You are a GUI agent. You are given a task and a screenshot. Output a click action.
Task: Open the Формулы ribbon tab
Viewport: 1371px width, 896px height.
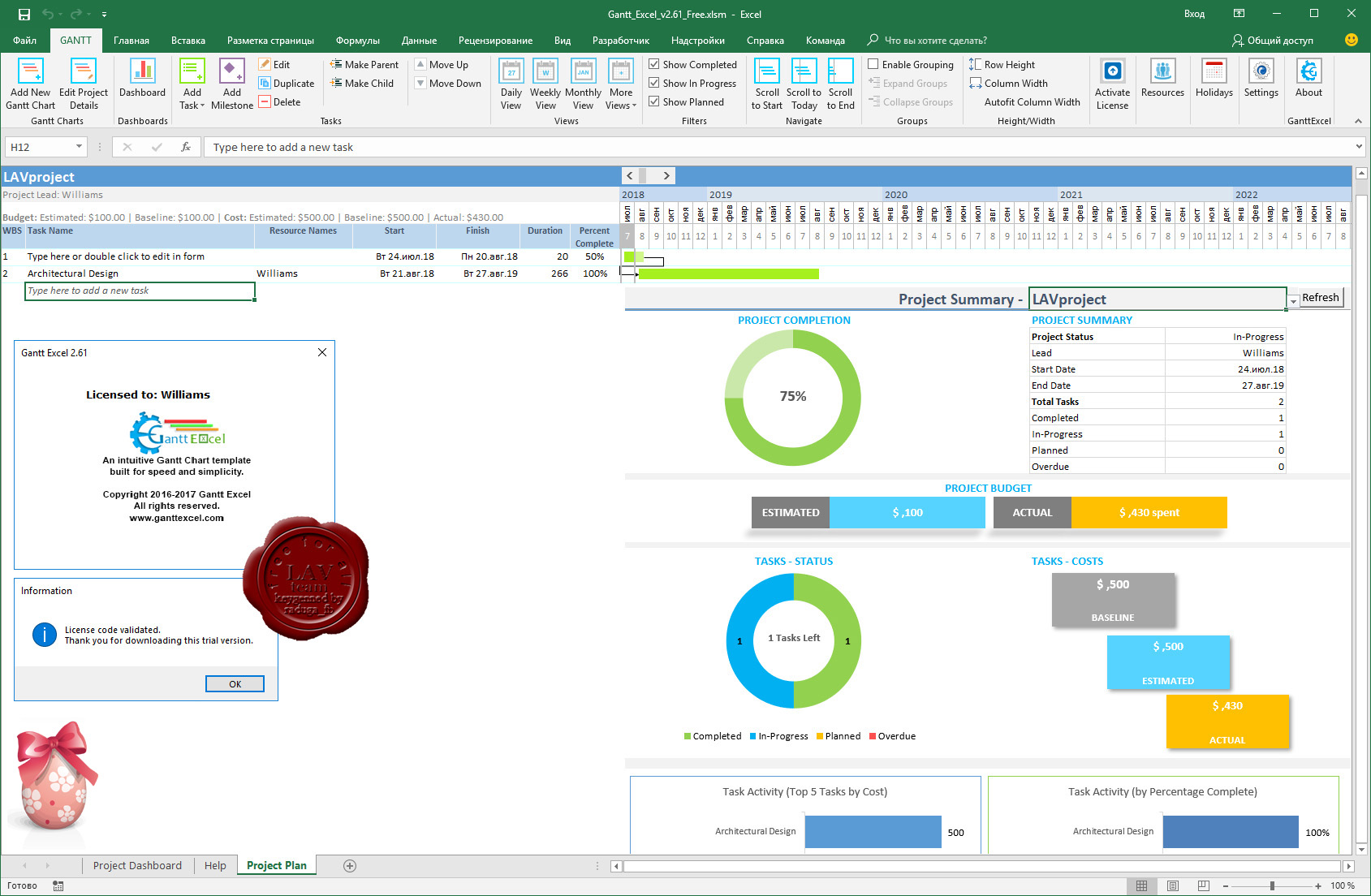(x=358, y=40)
